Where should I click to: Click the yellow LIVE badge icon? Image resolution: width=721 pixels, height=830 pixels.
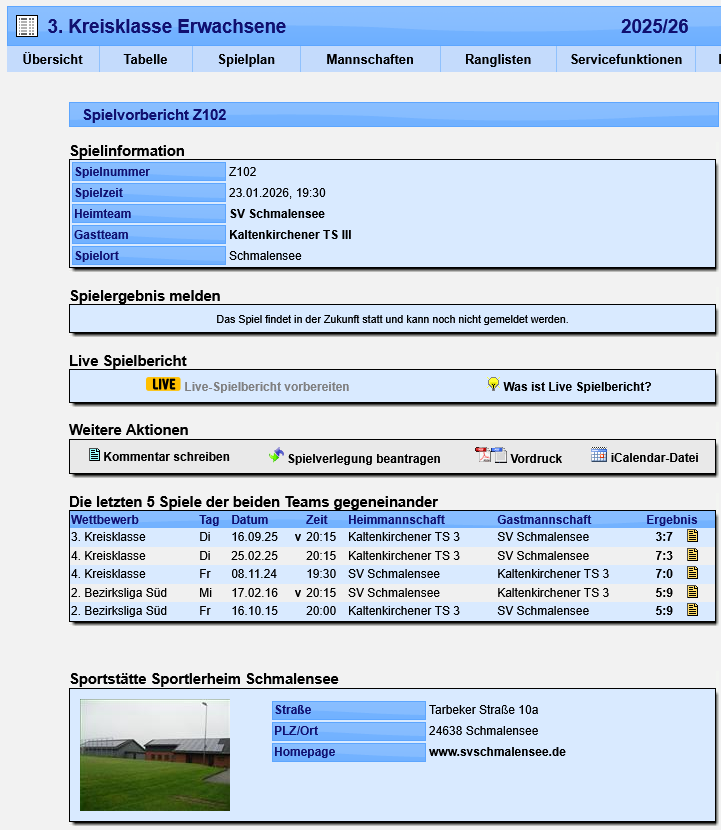tap(163, 384)
